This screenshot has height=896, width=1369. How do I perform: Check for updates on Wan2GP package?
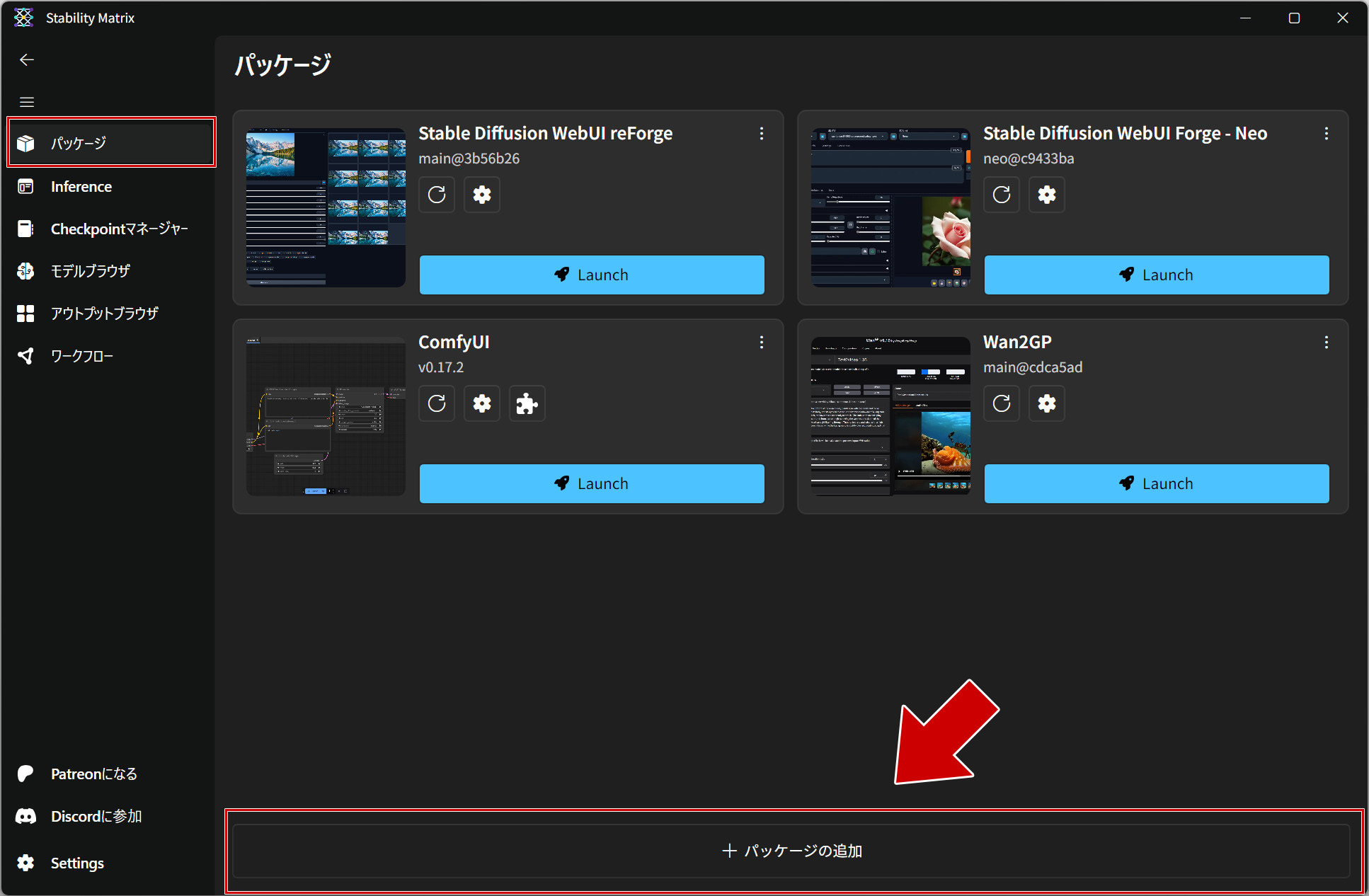tap(1002, 403)
